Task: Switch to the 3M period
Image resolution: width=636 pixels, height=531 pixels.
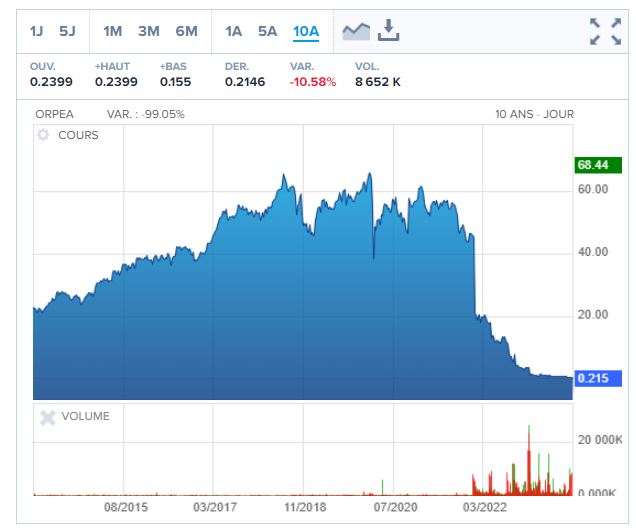Action: 149,31
